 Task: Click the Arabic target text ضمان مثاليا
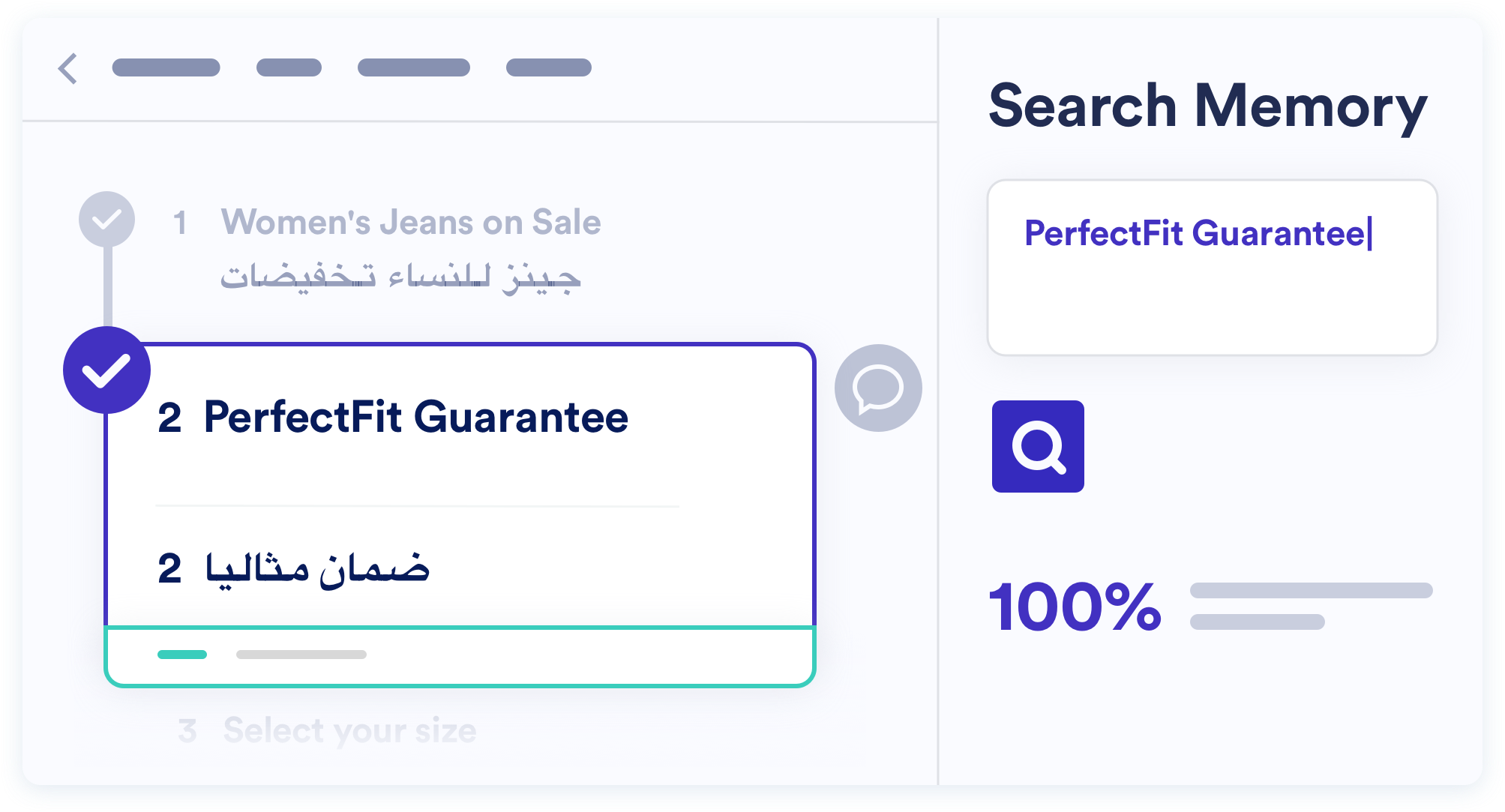tap(317, 569)
